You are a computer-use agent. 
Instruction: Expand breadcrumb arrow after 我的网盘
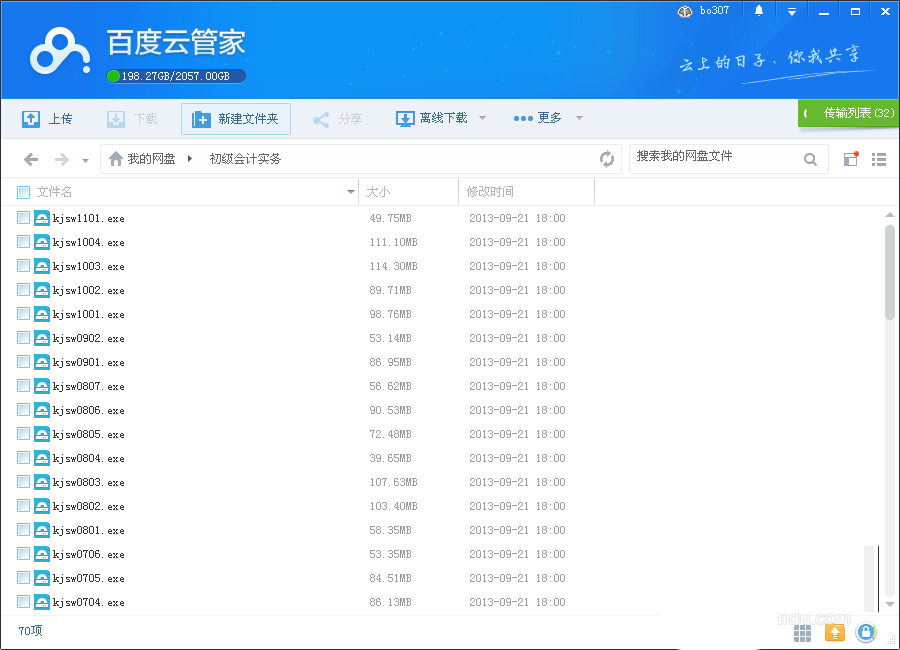190,158
